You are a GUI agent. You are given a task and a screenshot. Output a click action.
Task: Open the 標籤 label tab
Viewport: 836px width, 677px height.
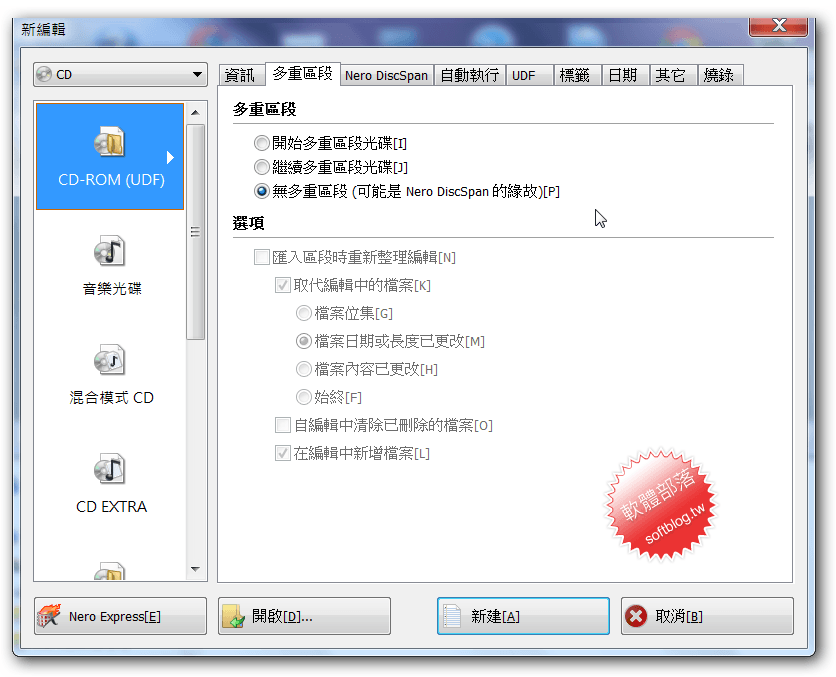(575, 75)
